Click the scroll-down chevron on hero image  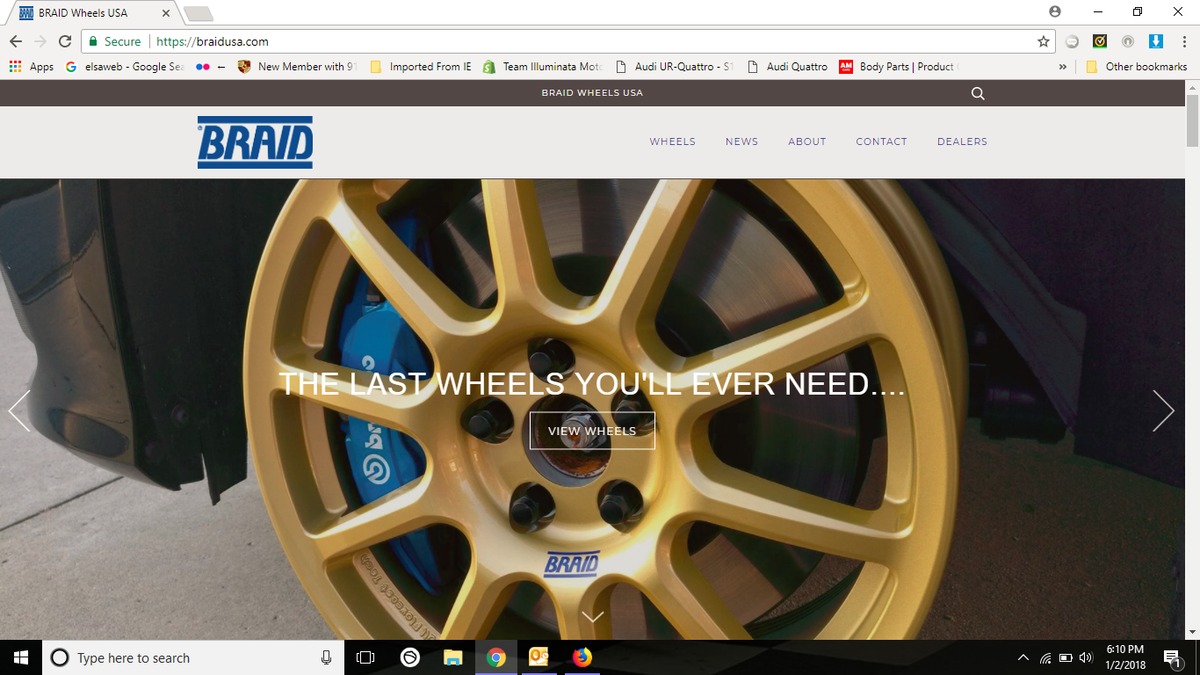click(x=593, y=617)
